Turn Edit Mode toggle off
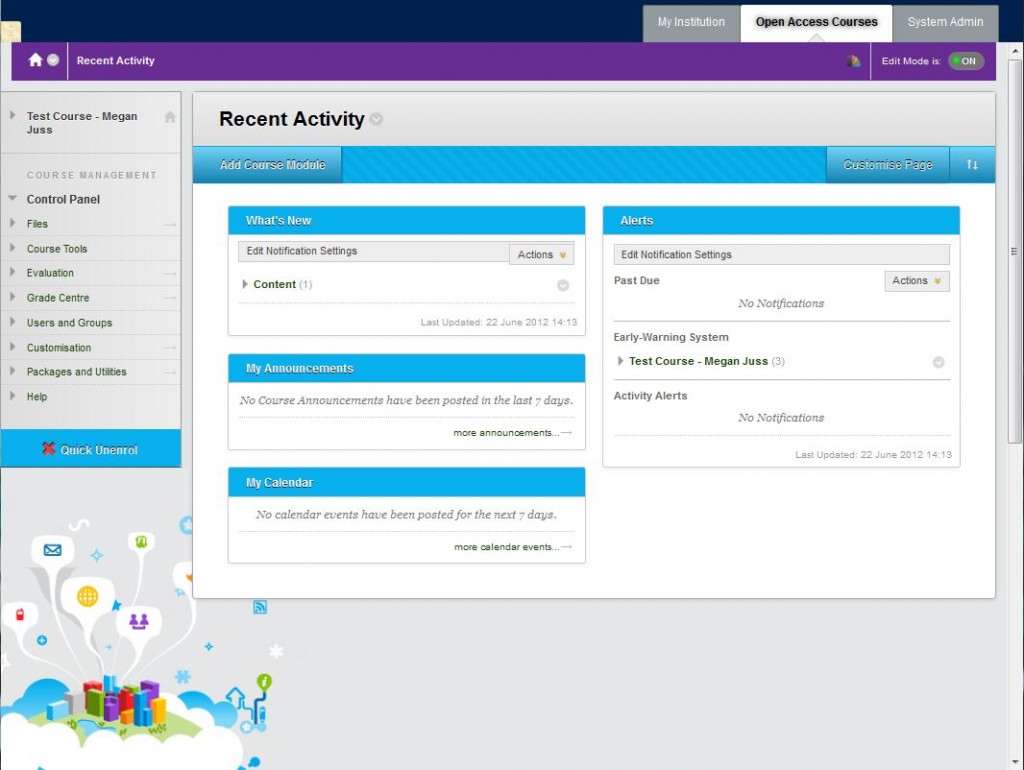The image size is (1024, 770). [x=966, y=61]
